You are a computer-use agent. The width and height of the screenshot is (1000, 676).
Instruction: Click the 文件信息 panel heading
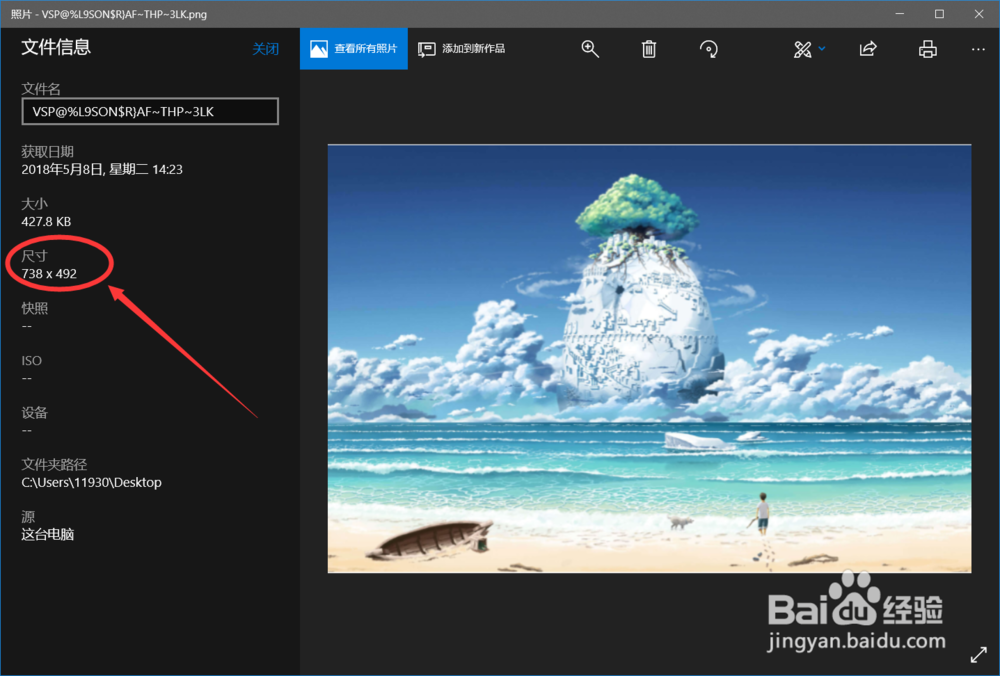coord(56,47)
